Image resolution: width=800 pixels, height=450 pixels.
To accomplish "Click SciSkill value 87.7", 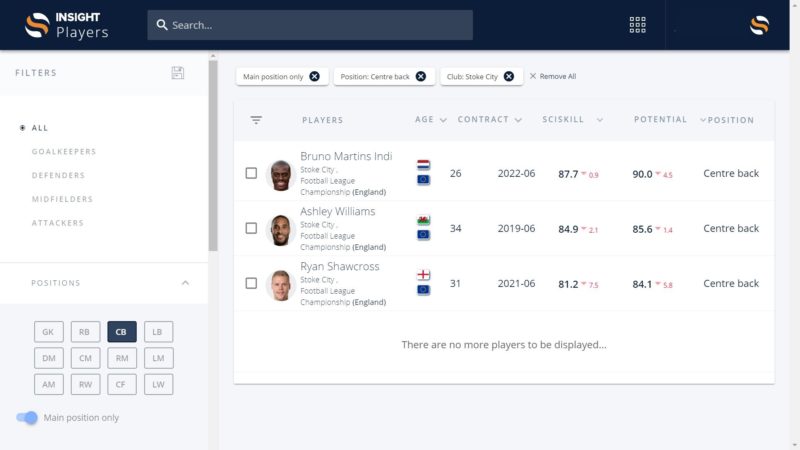I will pyautogui.click(x=568, y=174).
